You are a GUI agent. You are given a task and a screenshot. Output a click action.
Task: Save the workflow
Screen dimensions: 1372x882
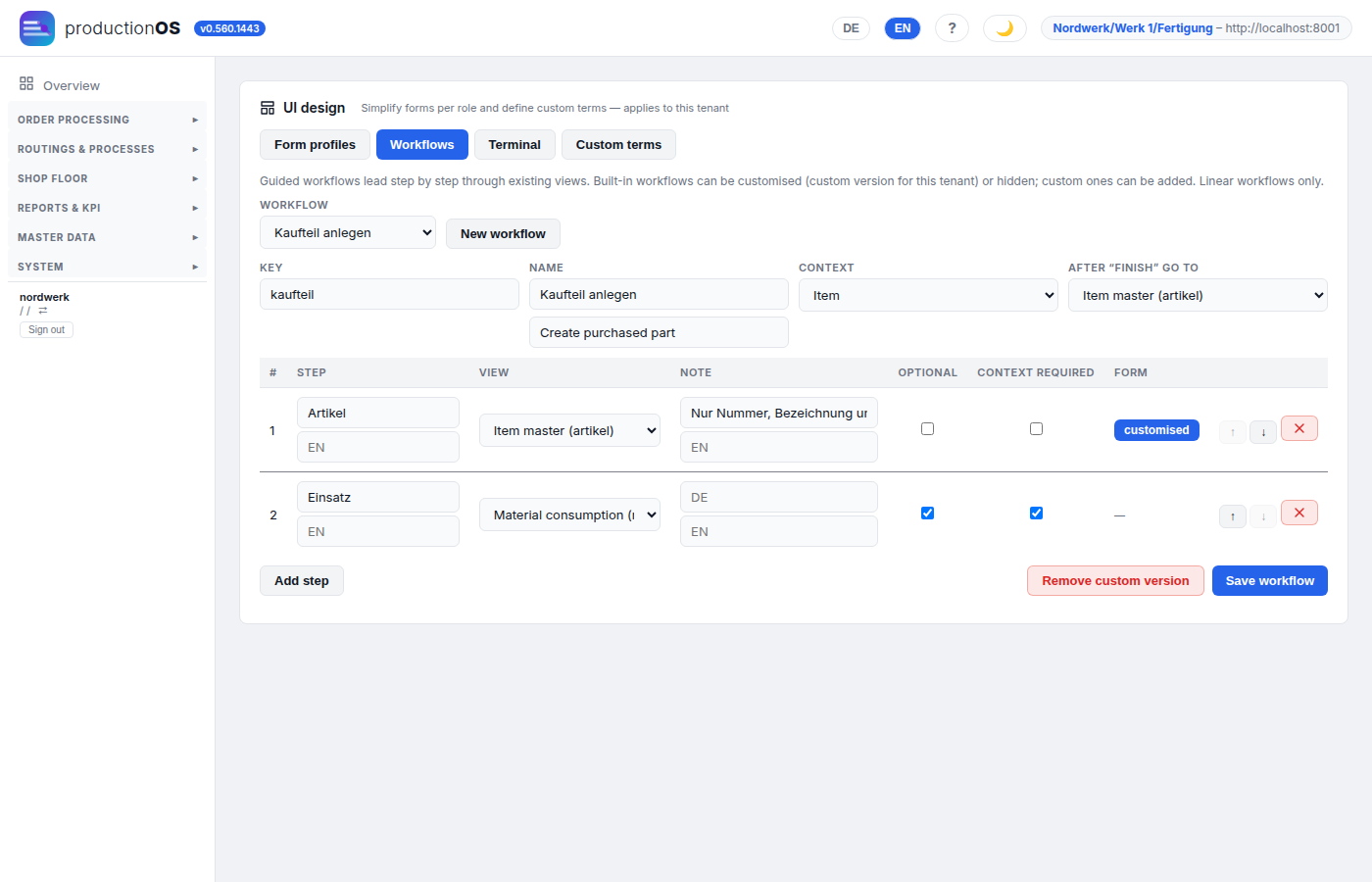click(1270, 580)
